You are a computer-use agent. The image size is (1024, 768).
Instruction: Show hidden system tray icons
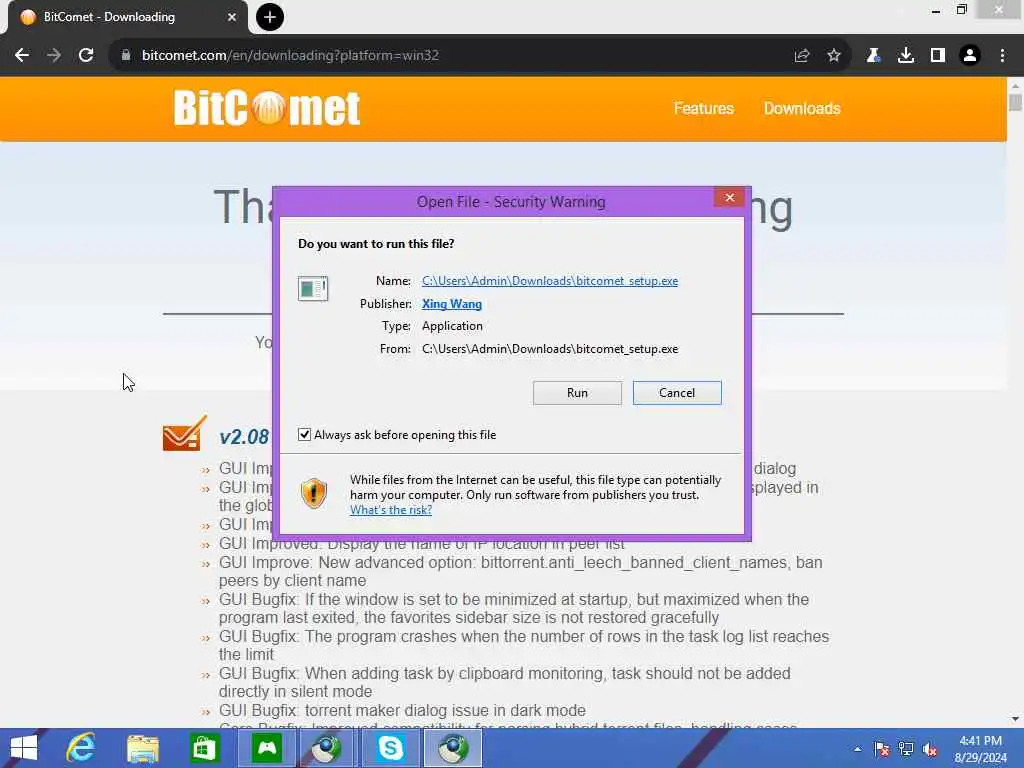click(857, 749)
